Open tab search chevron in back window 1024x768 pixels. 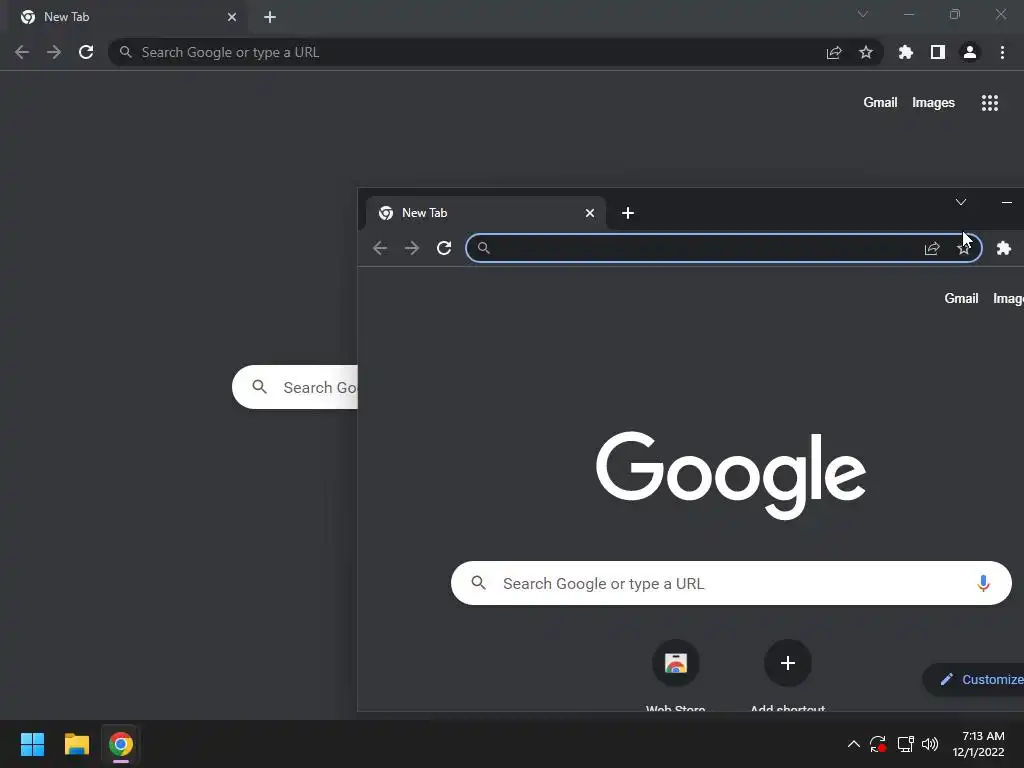pos(863,14)
